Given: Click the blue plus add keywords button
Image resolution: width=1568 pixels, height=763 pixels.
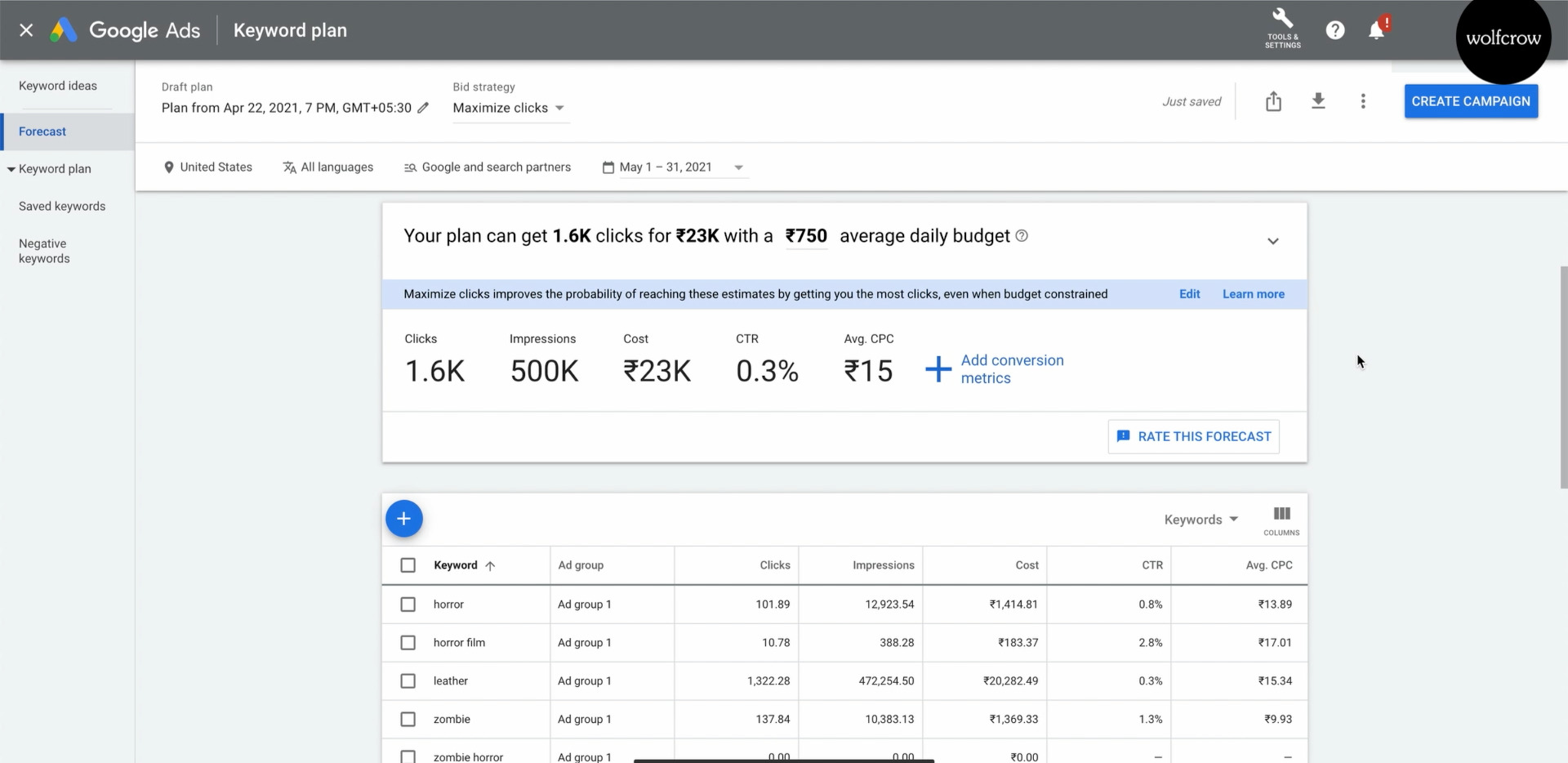Looking at the screenshot, I should (x=403, y=519).
